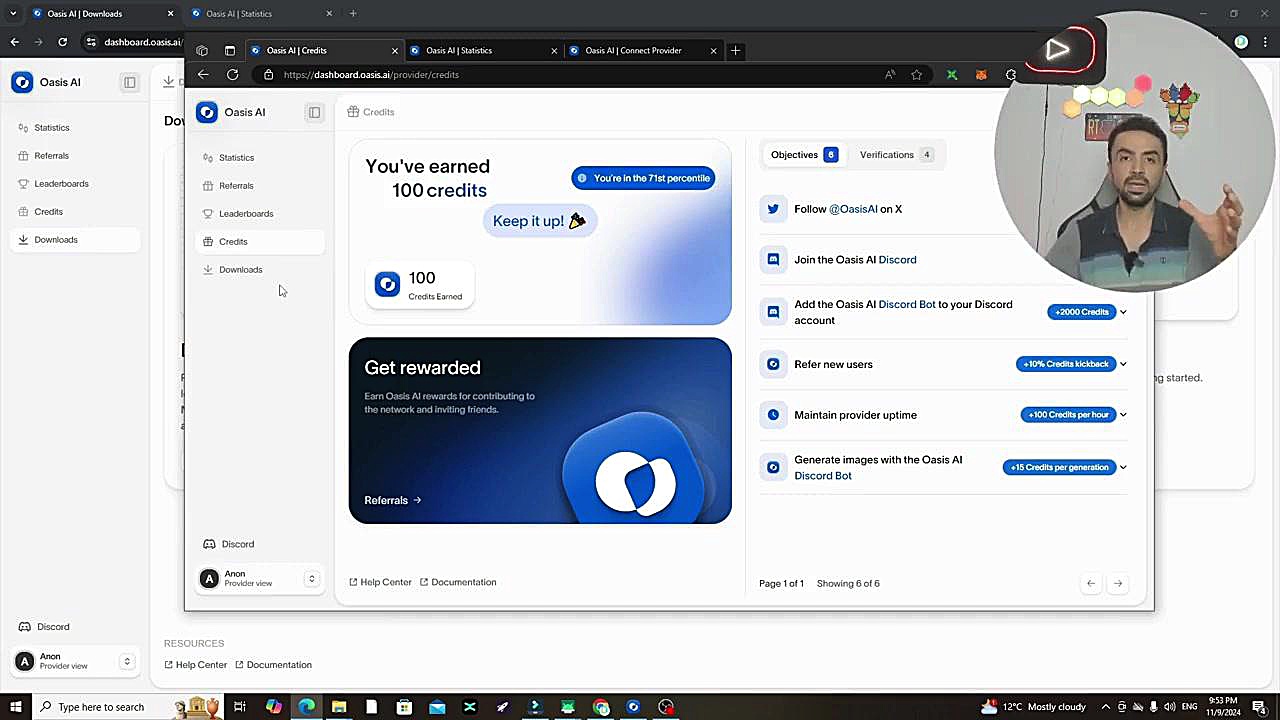Collapse sidebar panel in front Oasis window
The width and height of the screenshot is (1280, 720).
[x=314, y=112]
